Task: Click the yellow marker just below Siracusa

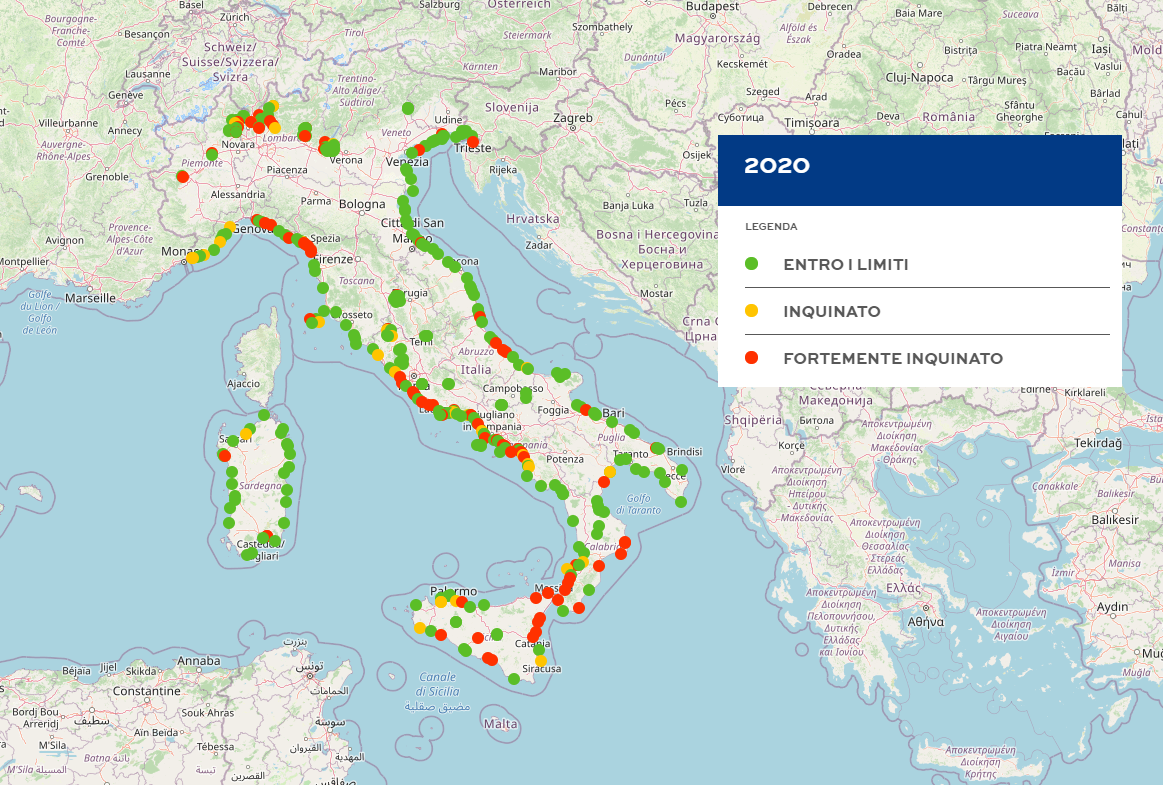Action: 541,661
